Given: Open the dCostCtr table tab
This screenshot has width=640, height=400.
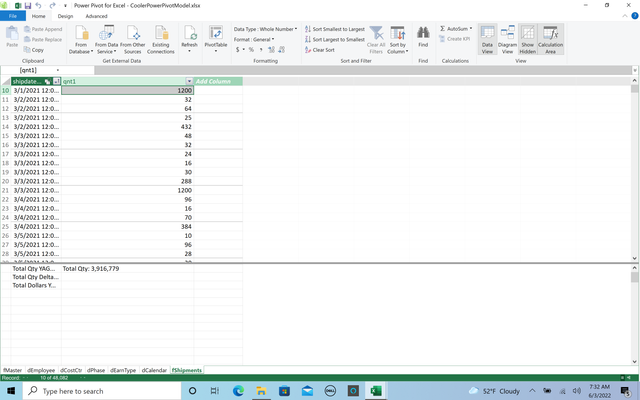Looking at the screenshot, I should (71, 370).
